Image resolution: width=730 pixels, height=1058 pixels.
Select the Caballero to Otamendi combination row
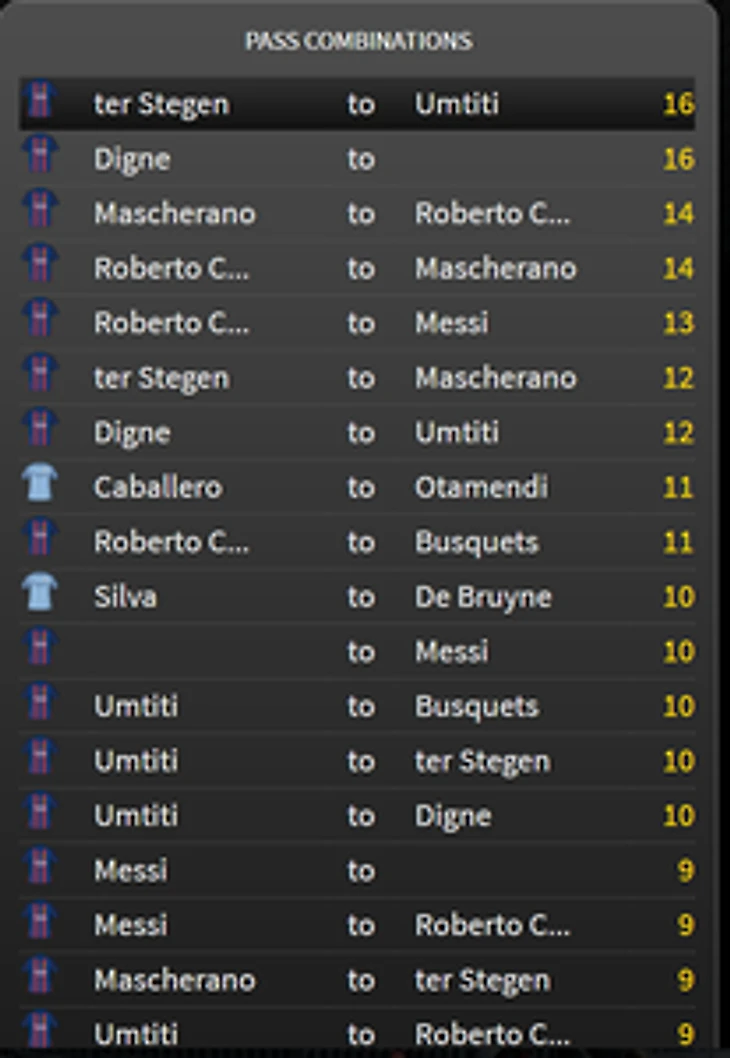point(357,487)
